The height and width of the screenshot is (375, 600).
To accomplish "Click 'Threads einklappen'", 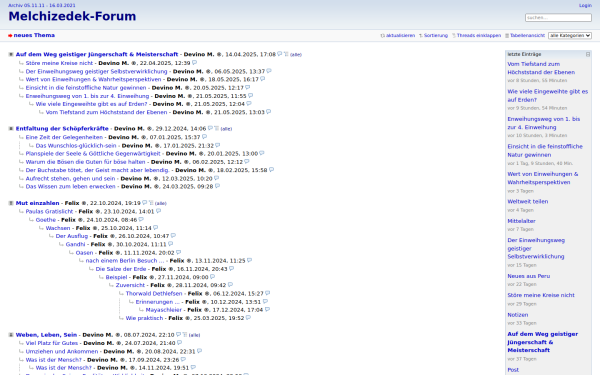I will coord(479,35).
